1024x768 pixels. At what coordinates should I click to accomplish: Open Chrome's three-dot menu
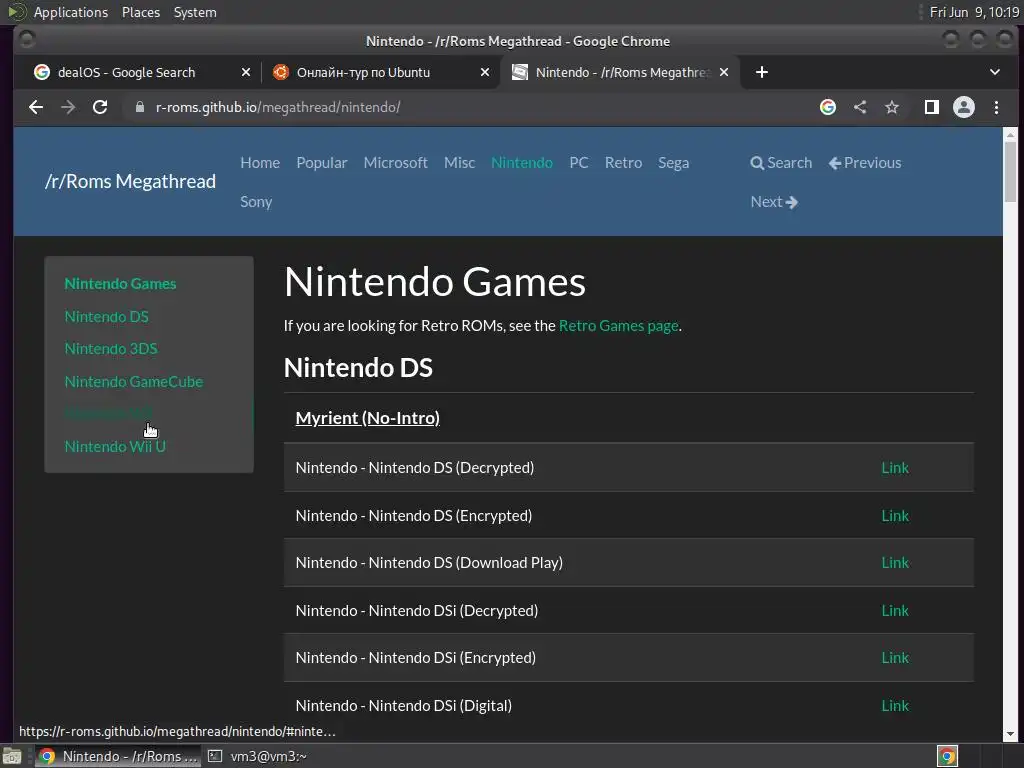(997, 107)
